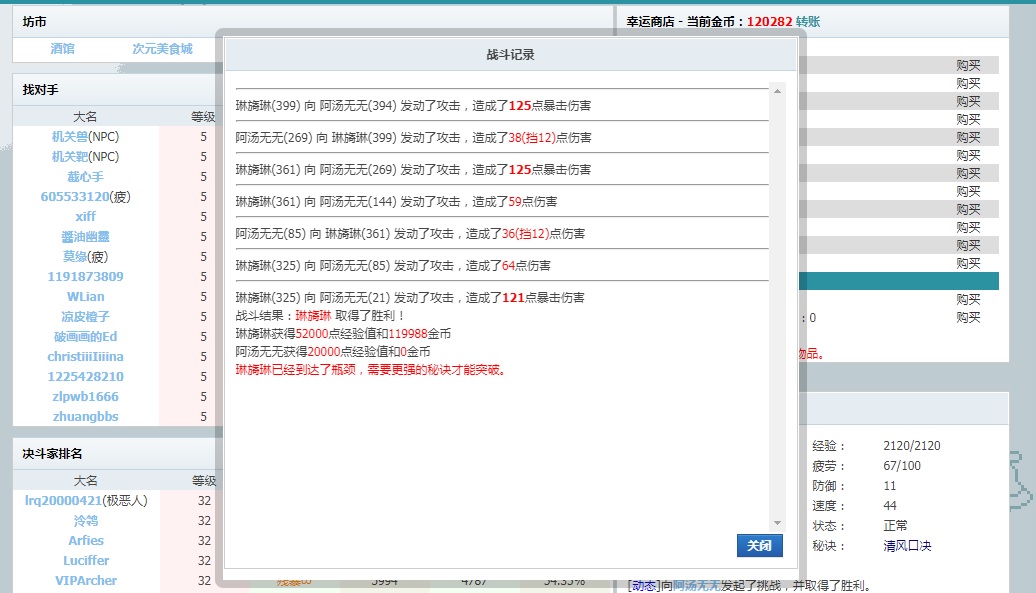Open ranked player Luciffer

pyautogui.click(x=86, y=561)
